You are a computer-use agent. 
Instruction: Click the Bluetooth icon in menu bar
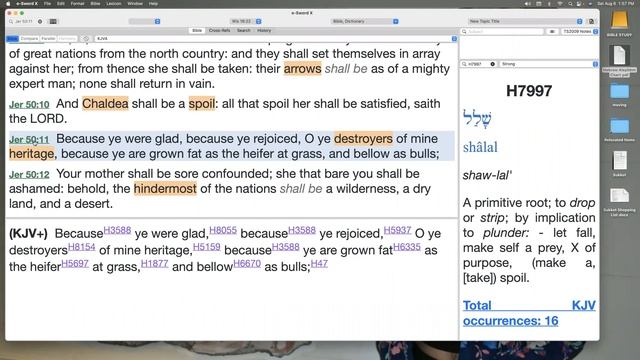(x=549, y=3)
